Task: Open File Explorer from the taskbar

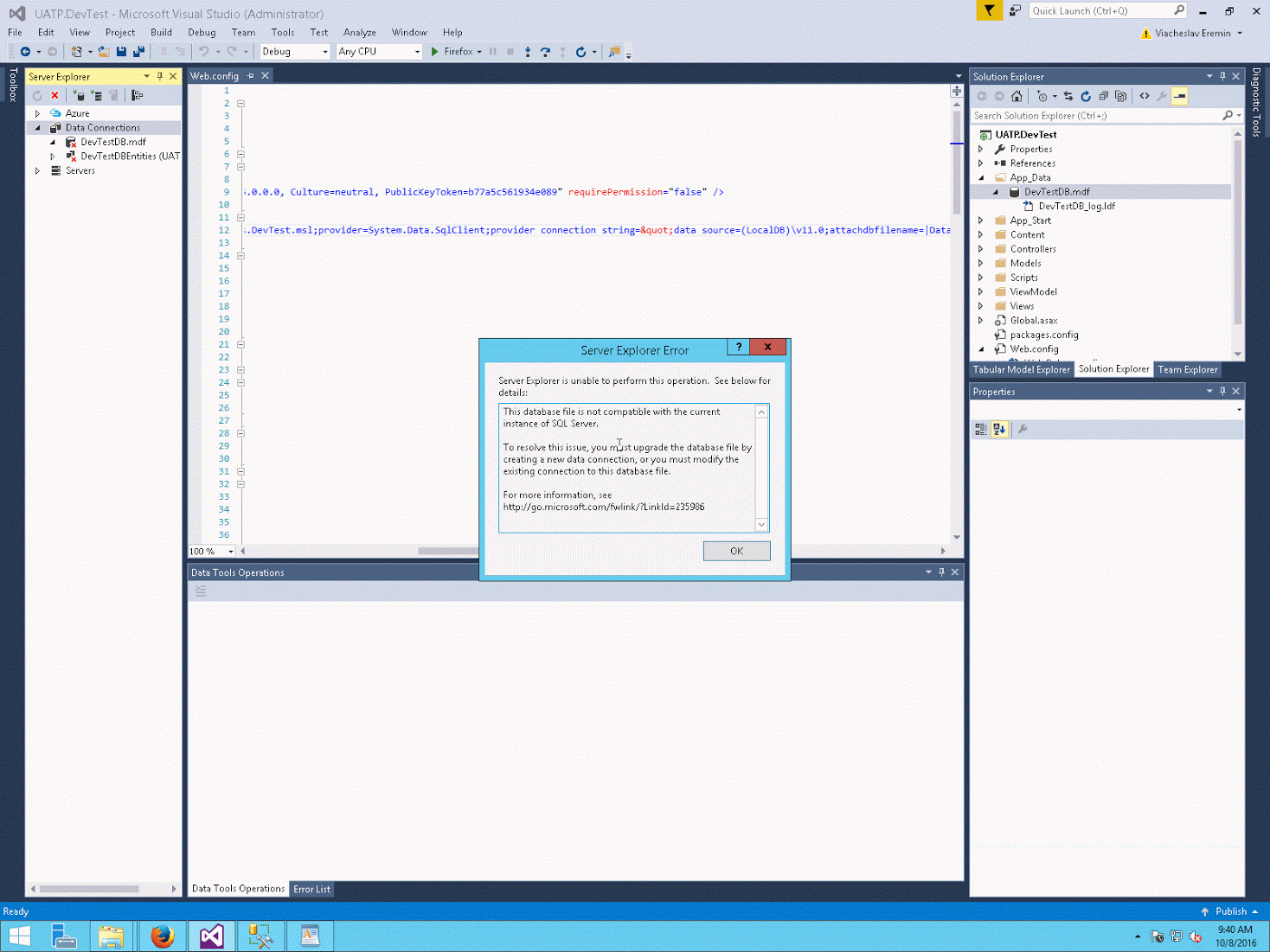Action: (111, 936)
